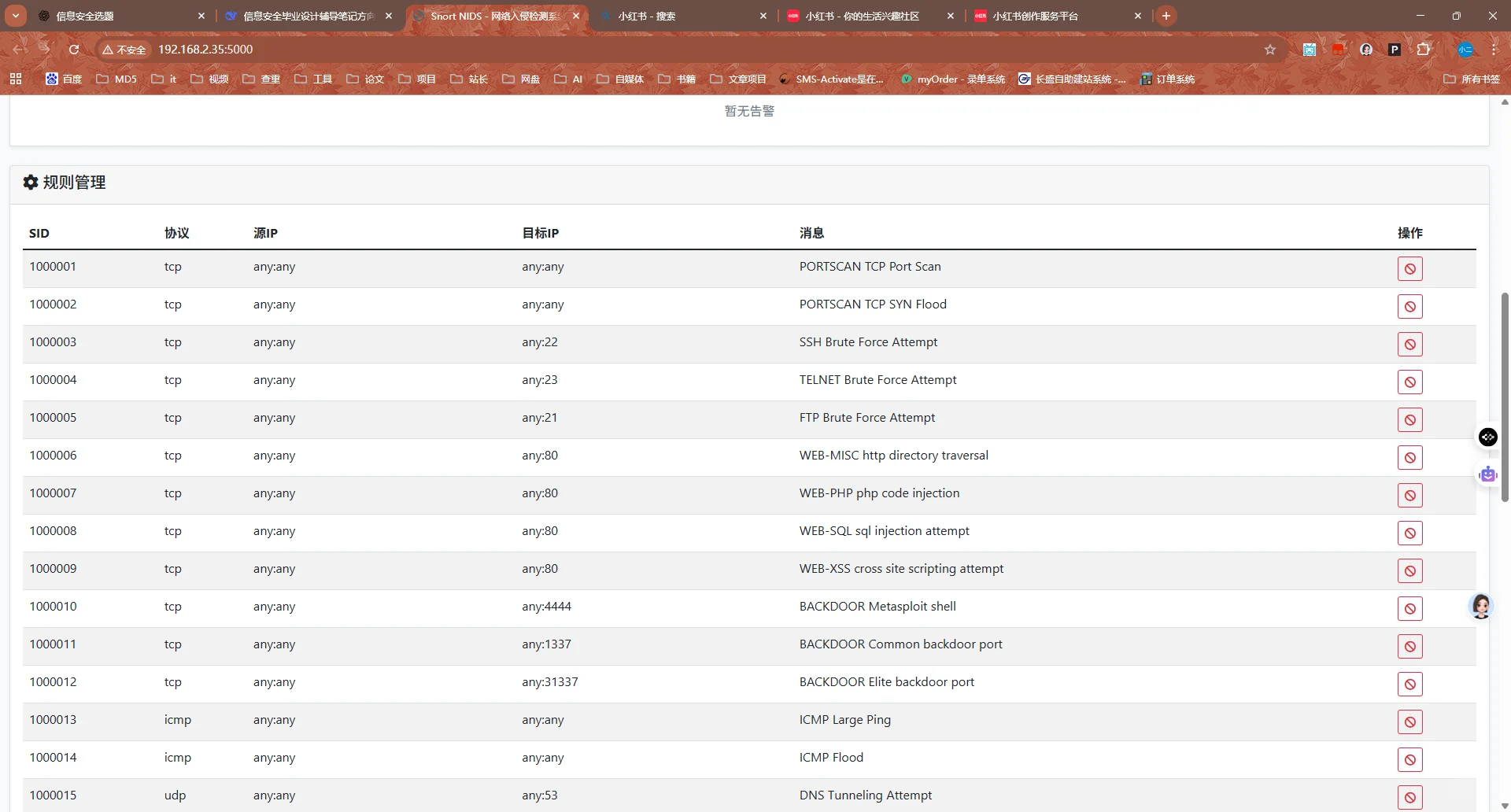
Task: Select SID cell 1000010
Action: (x=53, y=606)
